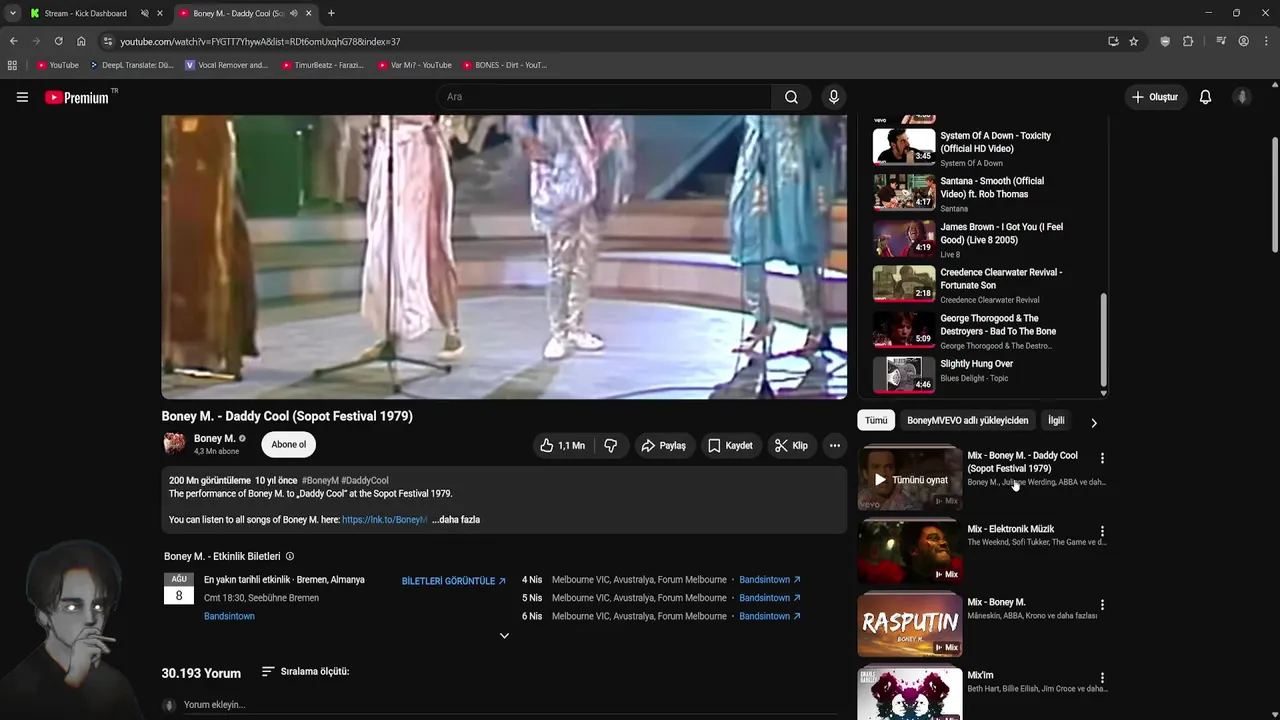Open more actions ellipsis under video
1280x720 pixels.
835,446
